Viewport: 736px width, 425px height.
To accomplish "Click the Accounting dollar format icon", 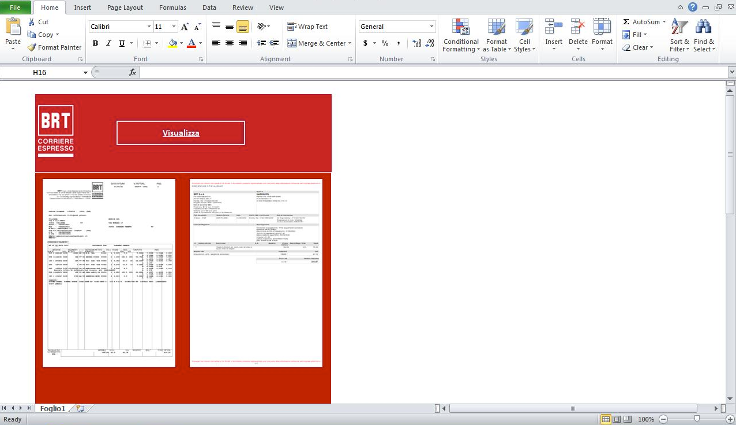I will 365,43.
